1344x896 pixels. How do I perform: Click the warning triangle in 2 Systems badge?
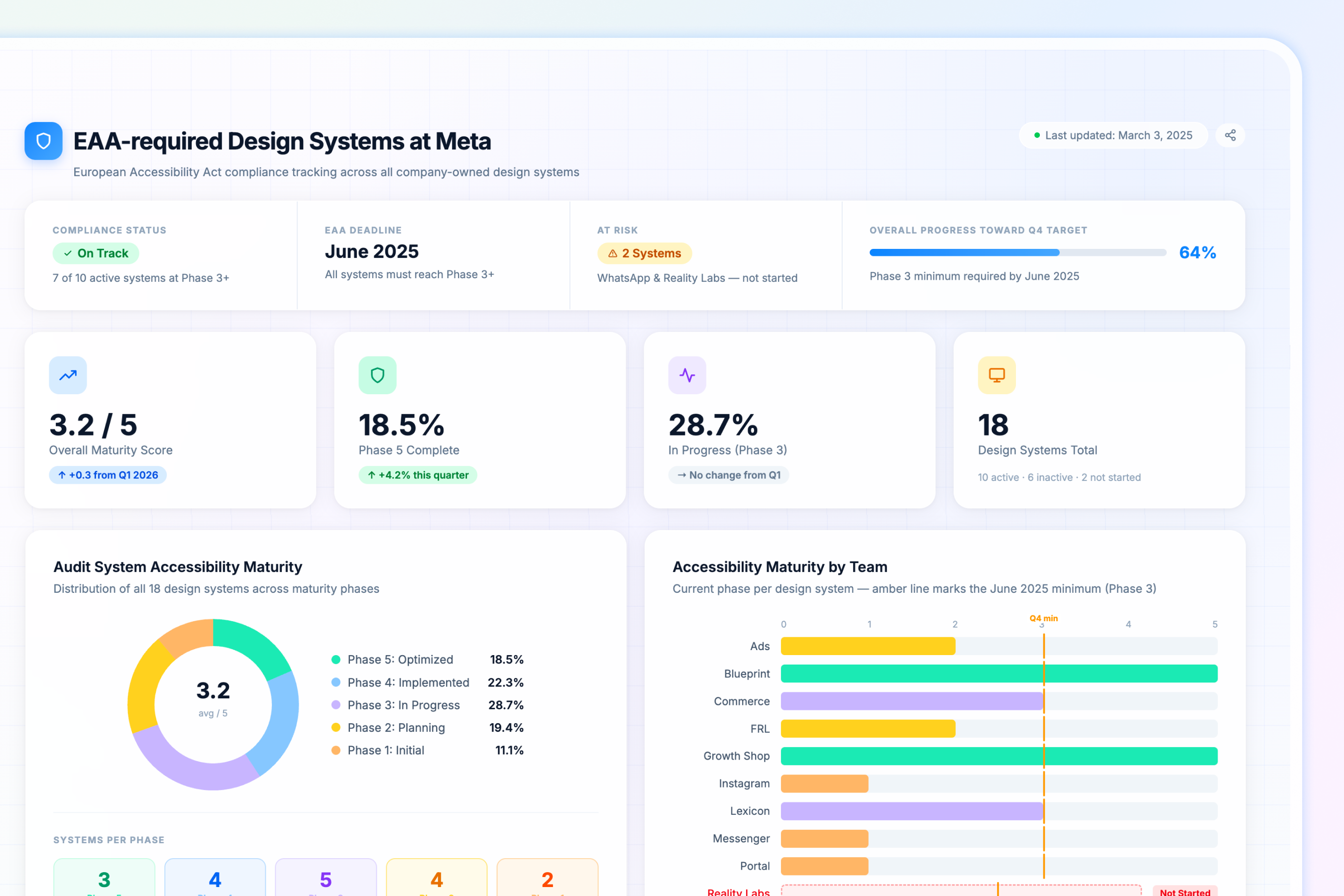click(613, 253)
